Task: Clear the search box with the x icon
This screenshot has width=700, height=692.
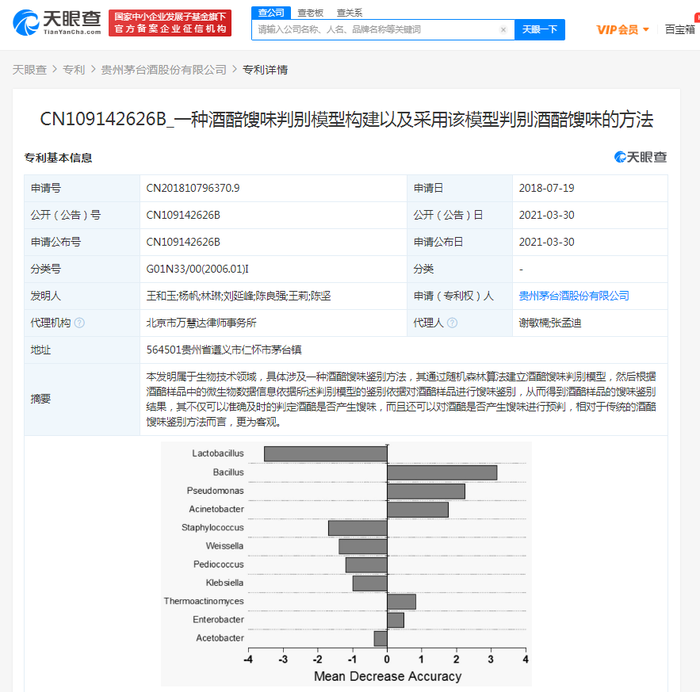Action: coord(503,29)
